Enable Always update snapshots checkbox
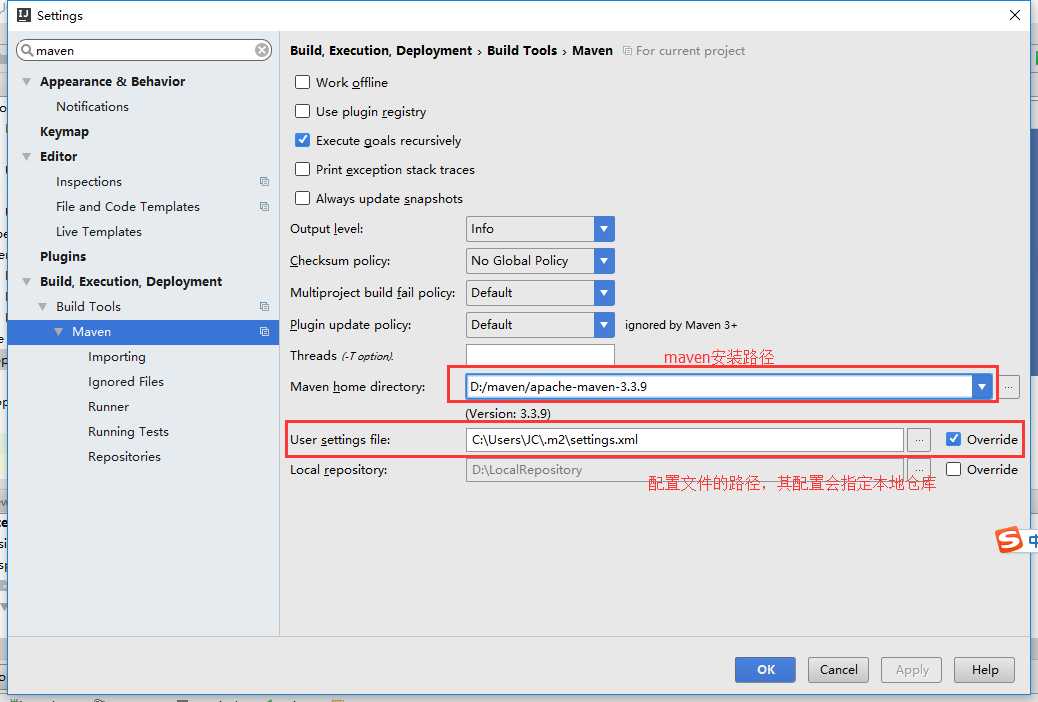 pos(303,199)
